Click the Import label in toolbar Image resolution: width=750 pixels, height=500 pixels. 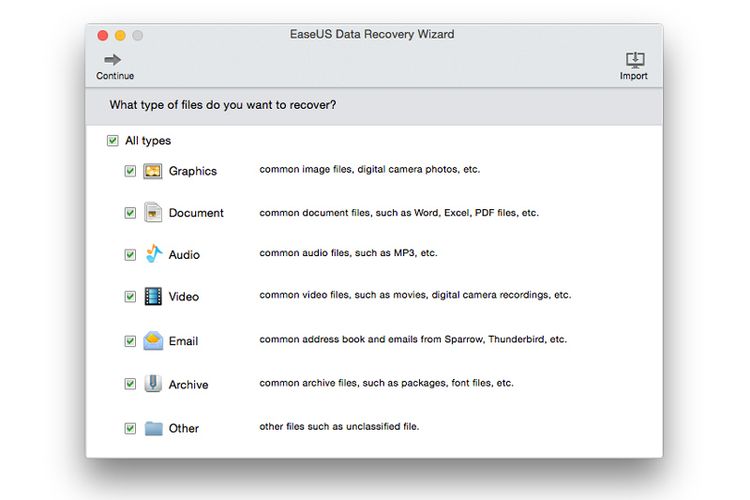click(x=634, y=76)
